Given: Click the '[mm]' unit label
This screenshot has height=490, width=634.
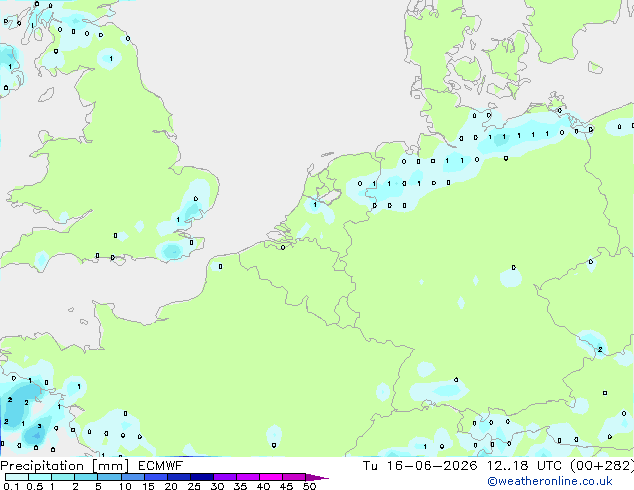Looking at the screenshot, I should 110,466.
